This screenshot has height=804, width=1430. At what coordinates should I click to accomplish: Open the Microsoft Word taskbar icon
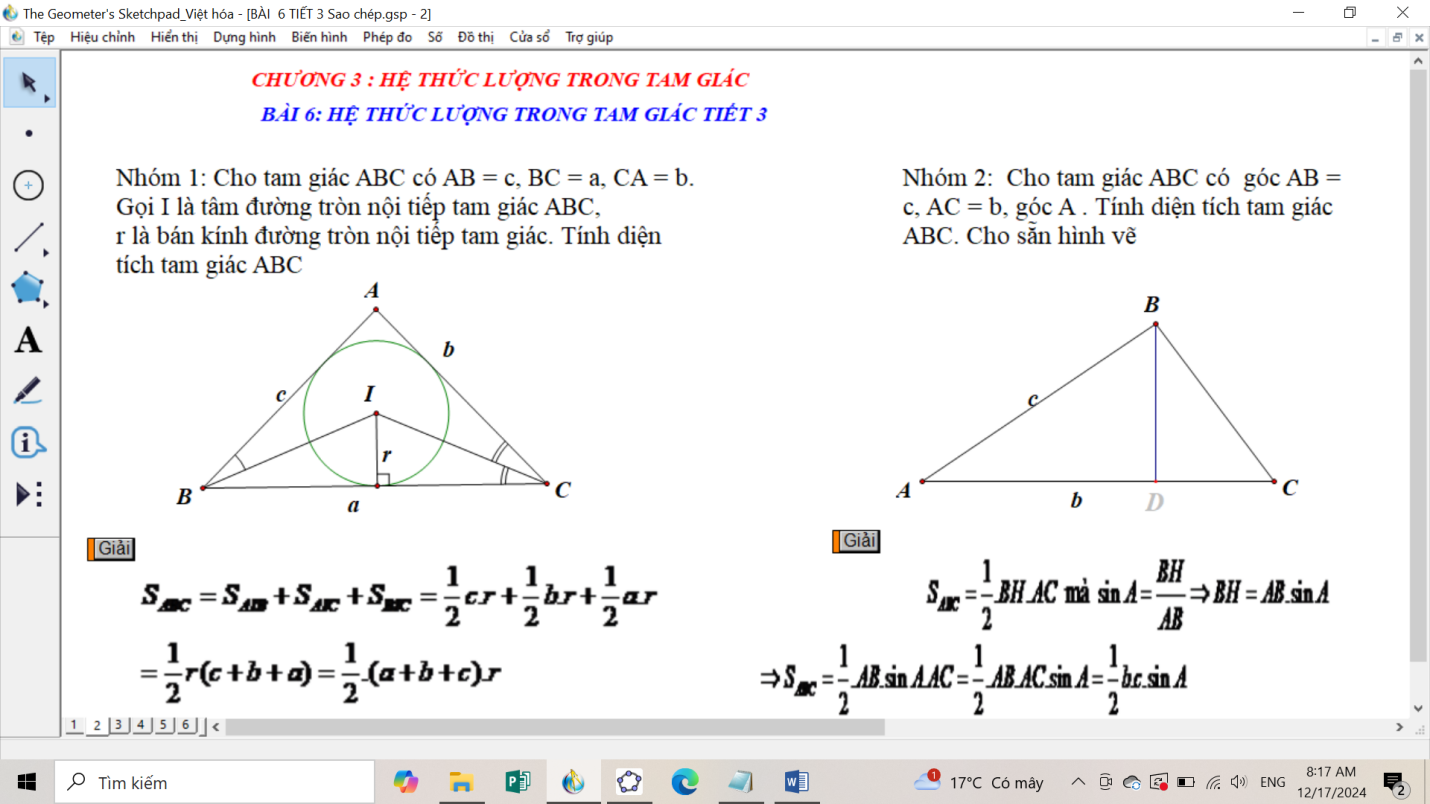point(796,782)
